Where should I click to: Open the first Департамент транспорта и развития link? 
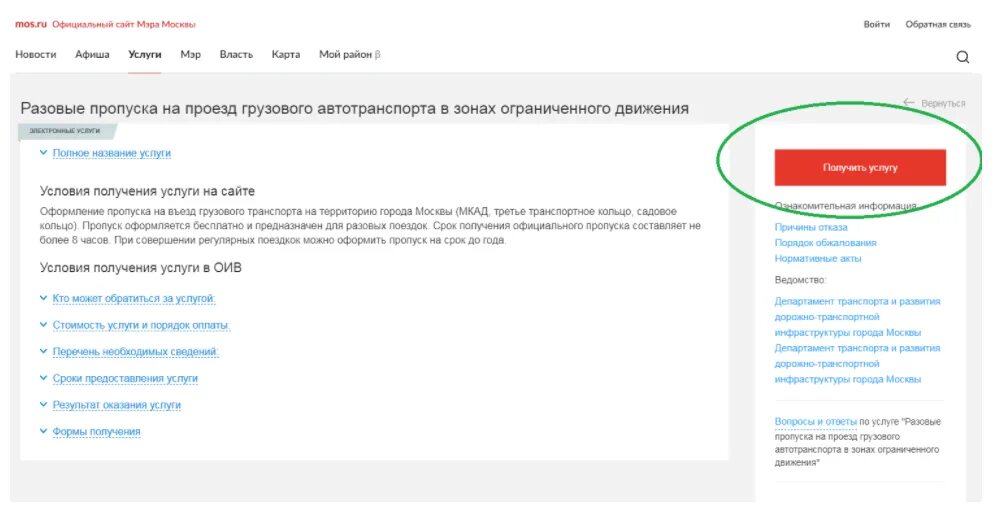pyautogui.click(x=857, y=317)
